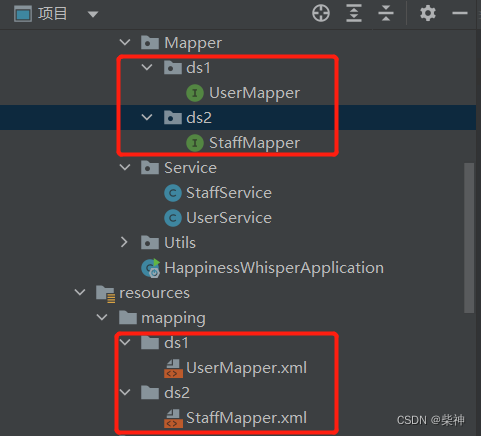Click the Collapse All toolbar icon

386,13
